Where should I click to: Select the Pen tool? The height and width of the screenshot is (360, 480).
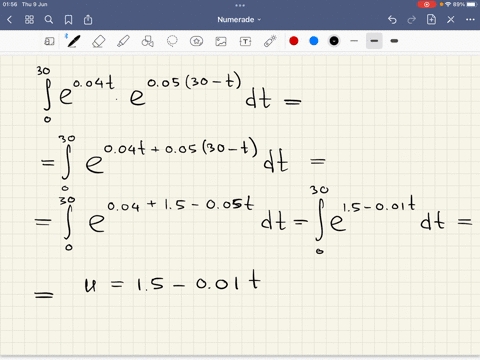pyautogui.click(x=73, y=41)
